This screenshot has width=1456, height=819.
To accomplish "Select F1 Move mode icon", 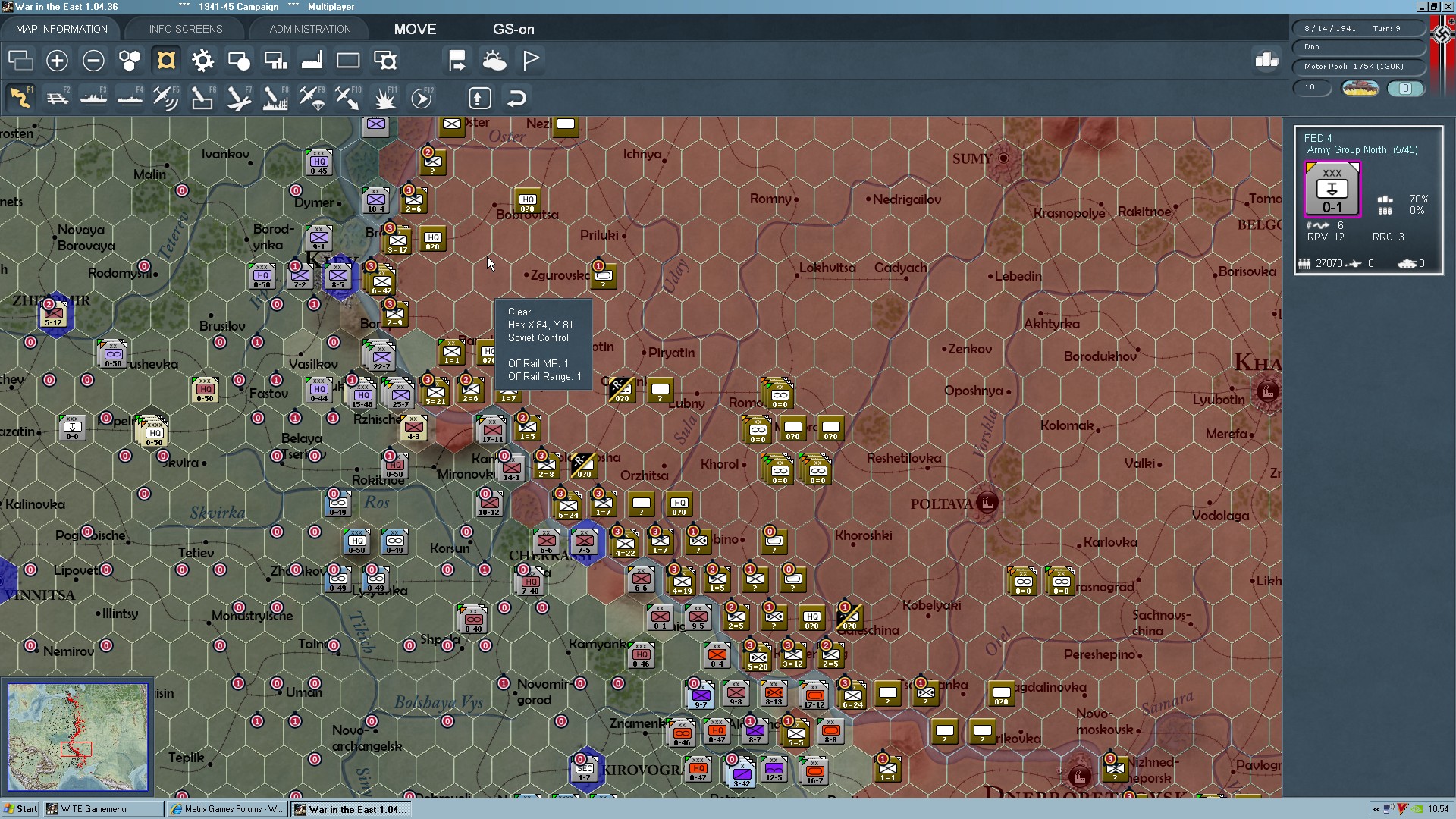I will coord(20,98).
